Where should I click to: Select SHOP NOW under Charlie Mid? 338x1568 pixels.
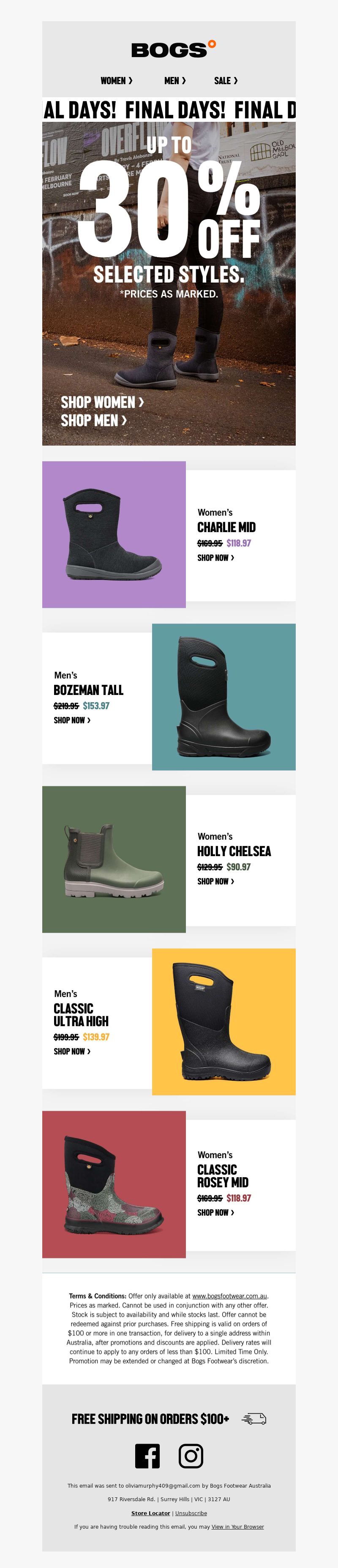pyautogui.click(x=215, y=557)
